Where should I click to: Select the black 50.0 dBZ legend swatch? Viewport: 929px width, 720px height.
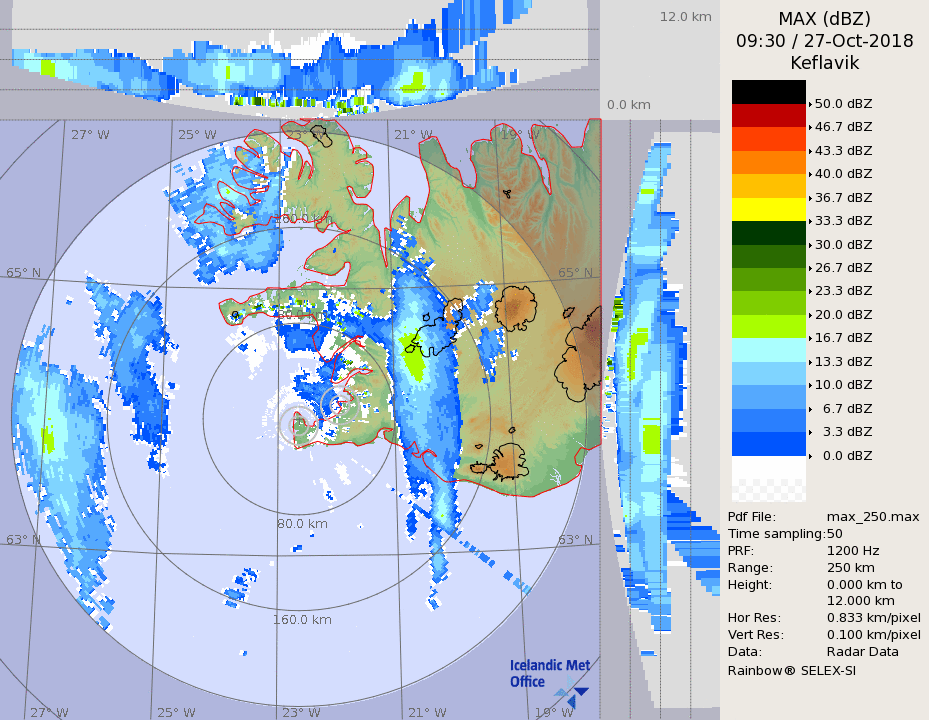(768, 92)
